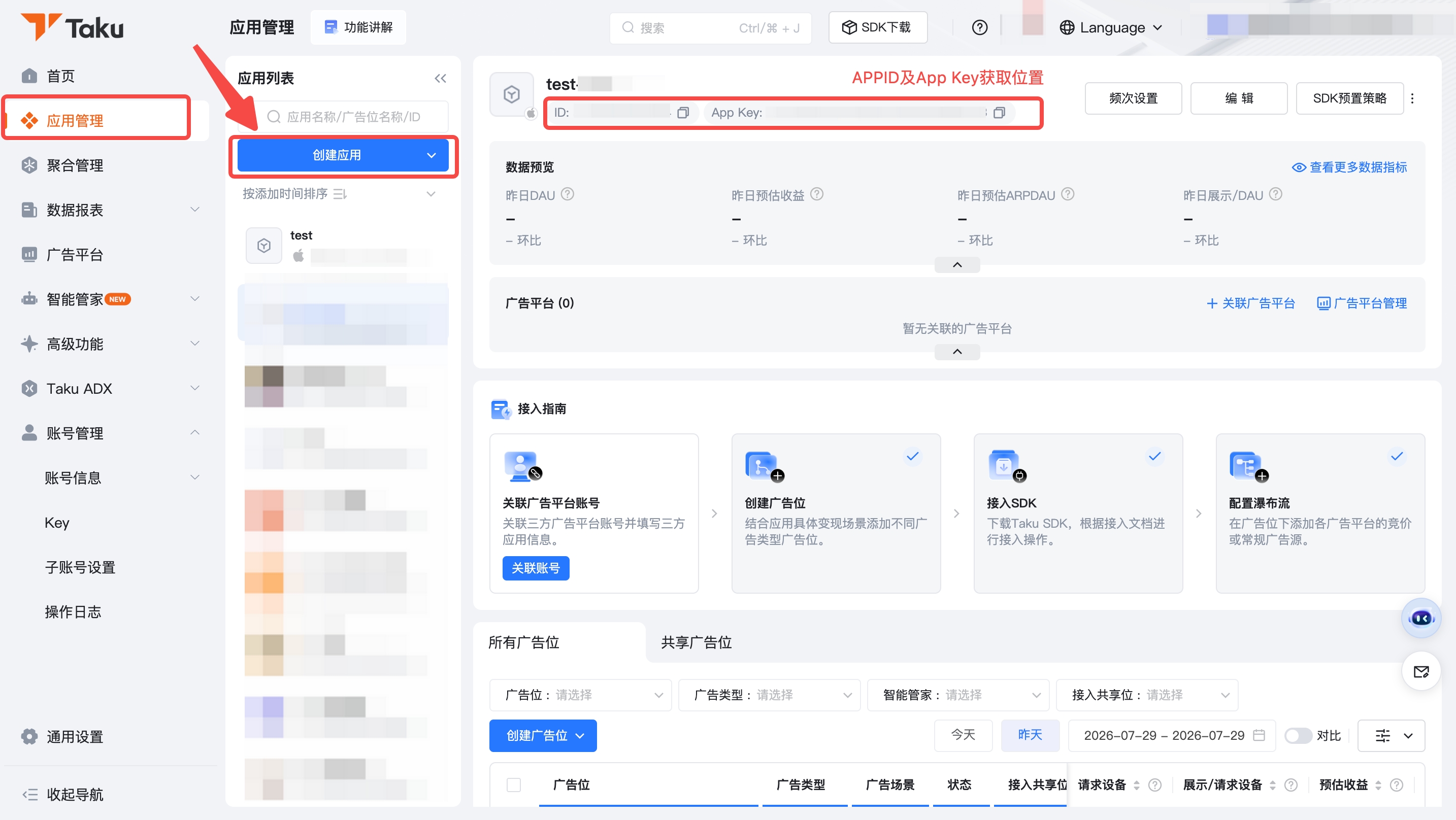Open the mail feedback floating icon
The height and width of the screenshot is (820, 1456).
(x=1421, y=671)
